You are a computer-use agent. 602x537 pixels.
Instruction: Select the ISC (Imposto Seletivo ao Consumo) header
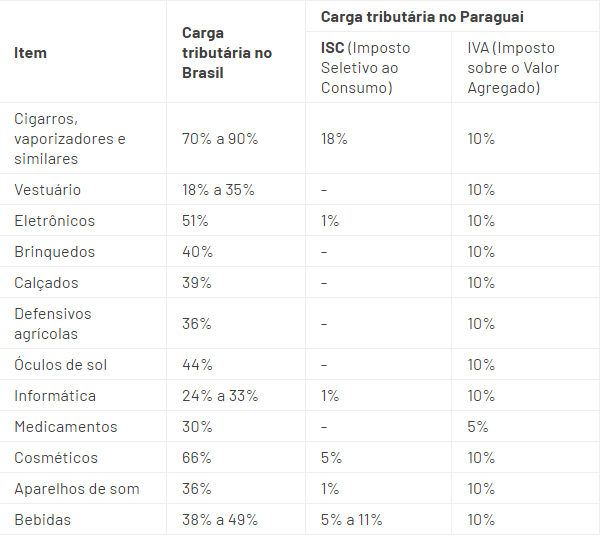pos(365,68)
